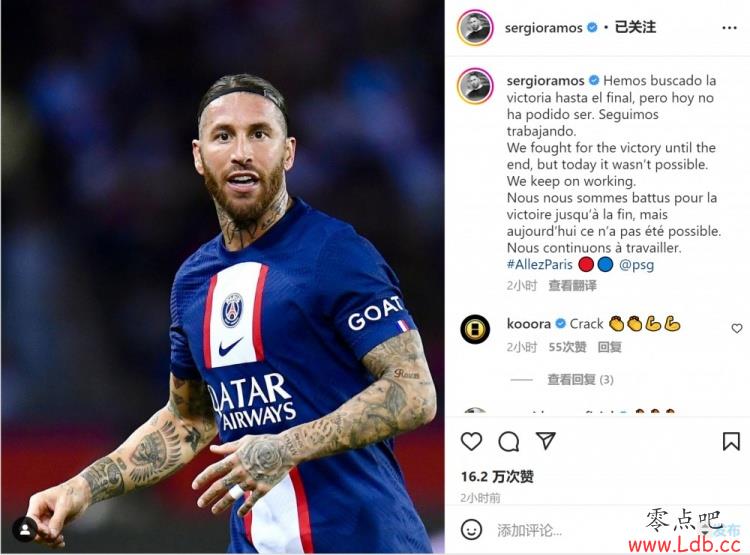750x555 pixels.
Task: Reply to kooora's comment with 回复
Action: (609, 347)
